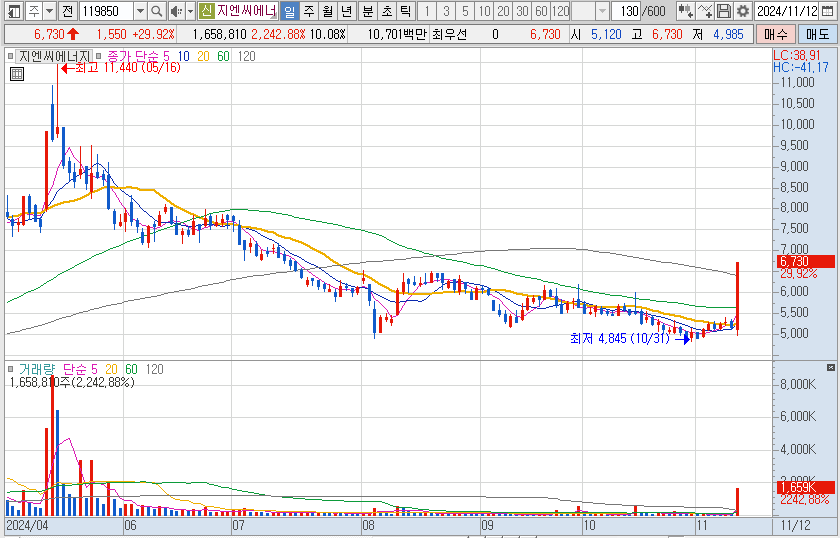Image resolution: width=840 pixels, height=538 pixels.
Task: Save the chart with the floppy icon
Action: click(x=724, y=11)
